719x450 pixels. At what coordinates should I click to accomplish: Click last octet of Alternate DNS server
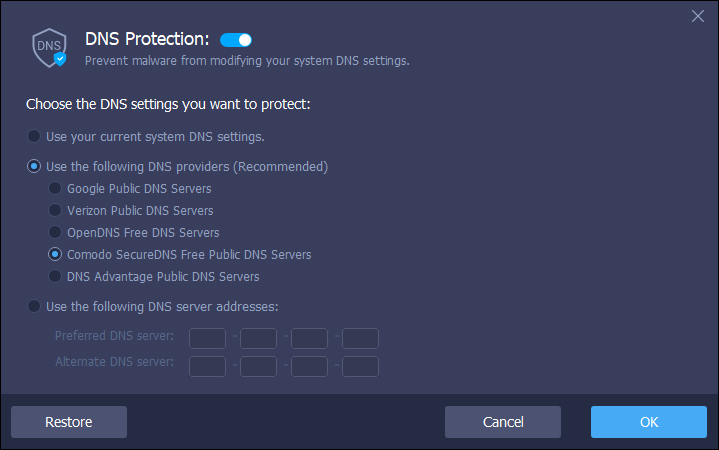[x=360, y=366]
